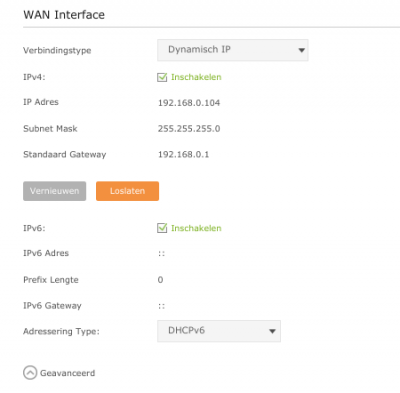400x393 pixels.
Task: Click the orange Loslaten button
Action: (x=127, y=191)
